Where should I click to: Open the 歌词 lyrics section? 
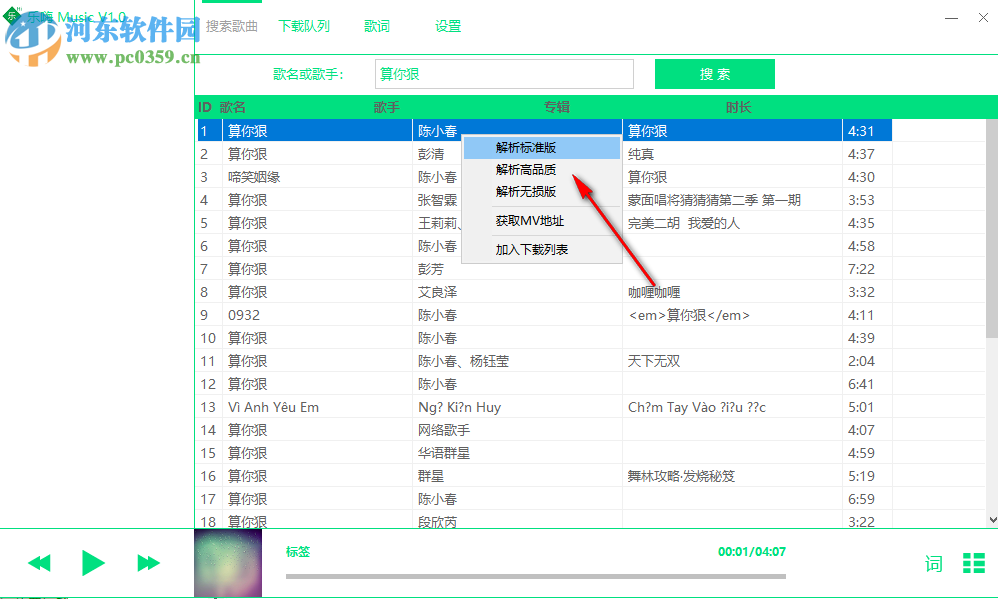[377, 26]
